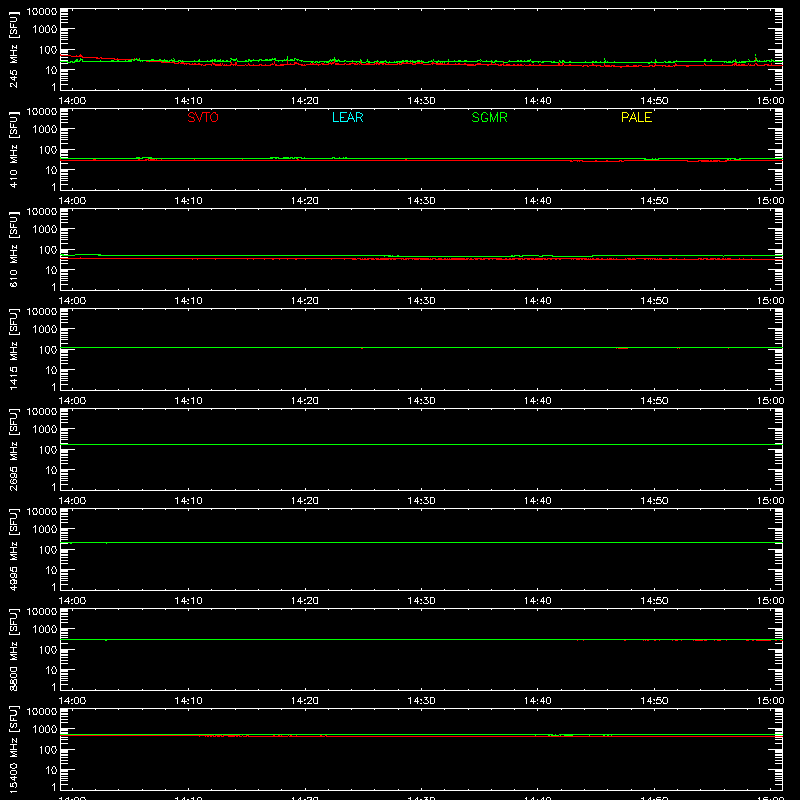Click 14:30 time label under 410 MHz plot
The image size is (800, 800).
(421, 201)
